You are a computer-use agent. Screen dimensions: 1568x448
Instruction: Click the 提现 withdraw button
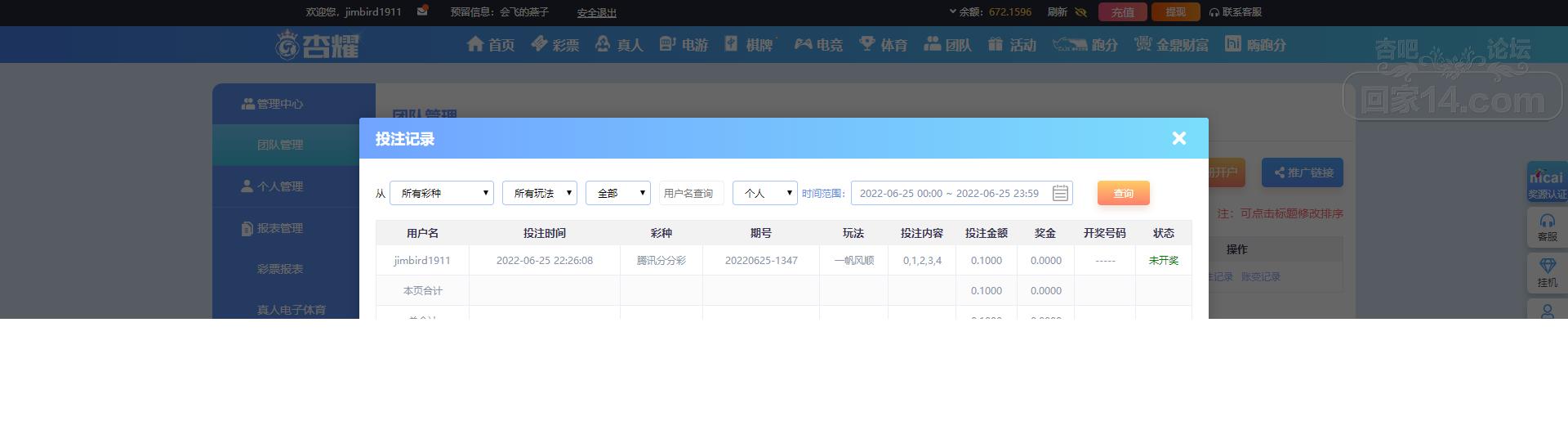point(1175,12)
